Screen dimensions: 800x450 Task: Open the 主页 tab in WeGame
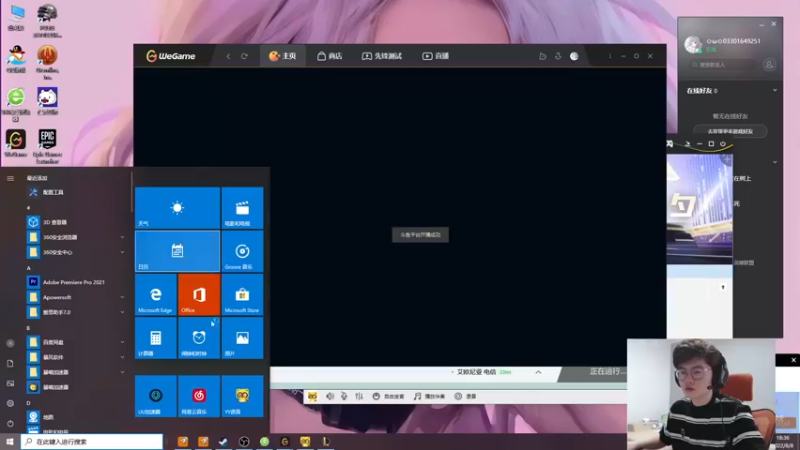coord(283,56)
